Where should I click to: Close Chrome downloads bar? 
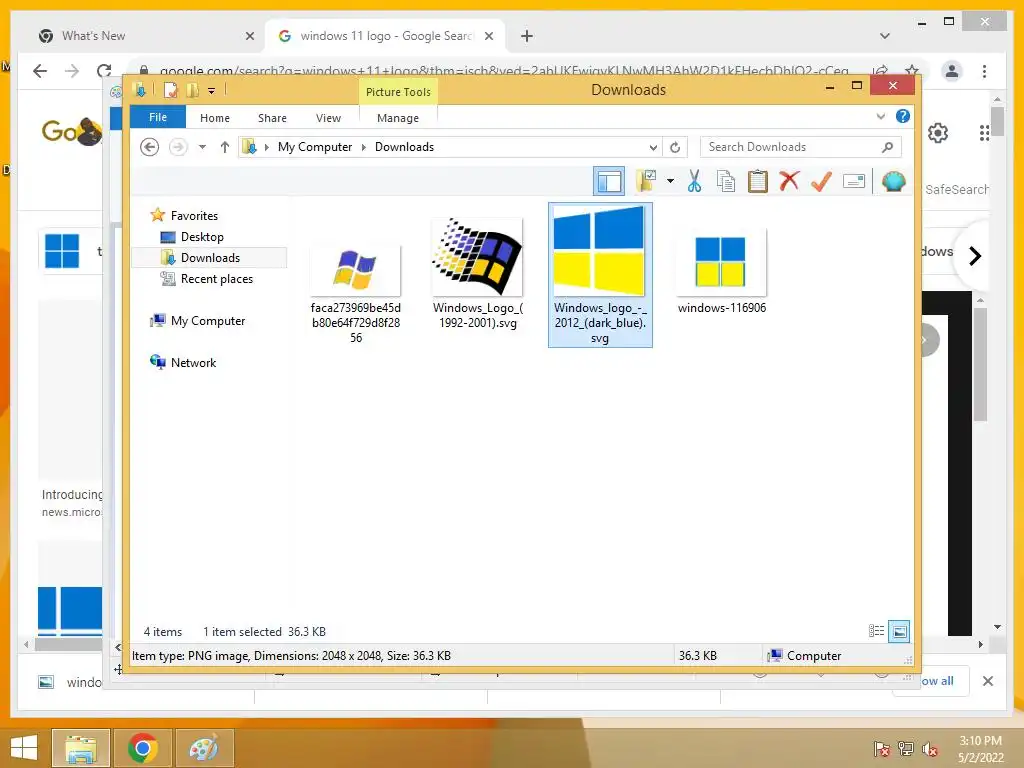[x=988, y=681]
